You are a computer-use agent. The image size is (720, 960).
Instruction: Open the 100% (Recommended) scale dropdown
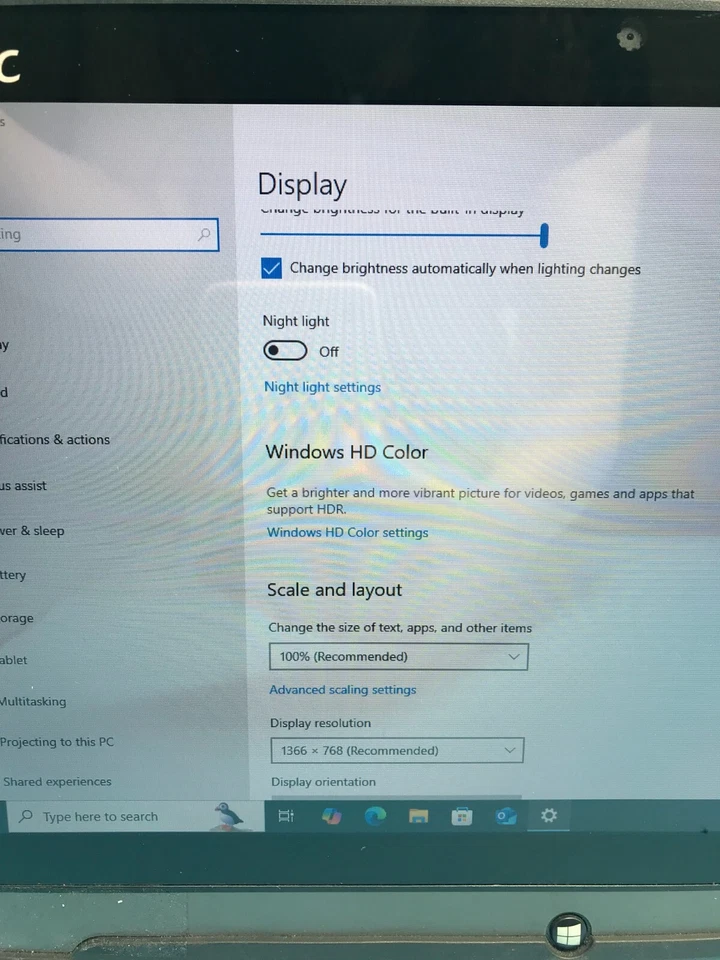(399, 656)
